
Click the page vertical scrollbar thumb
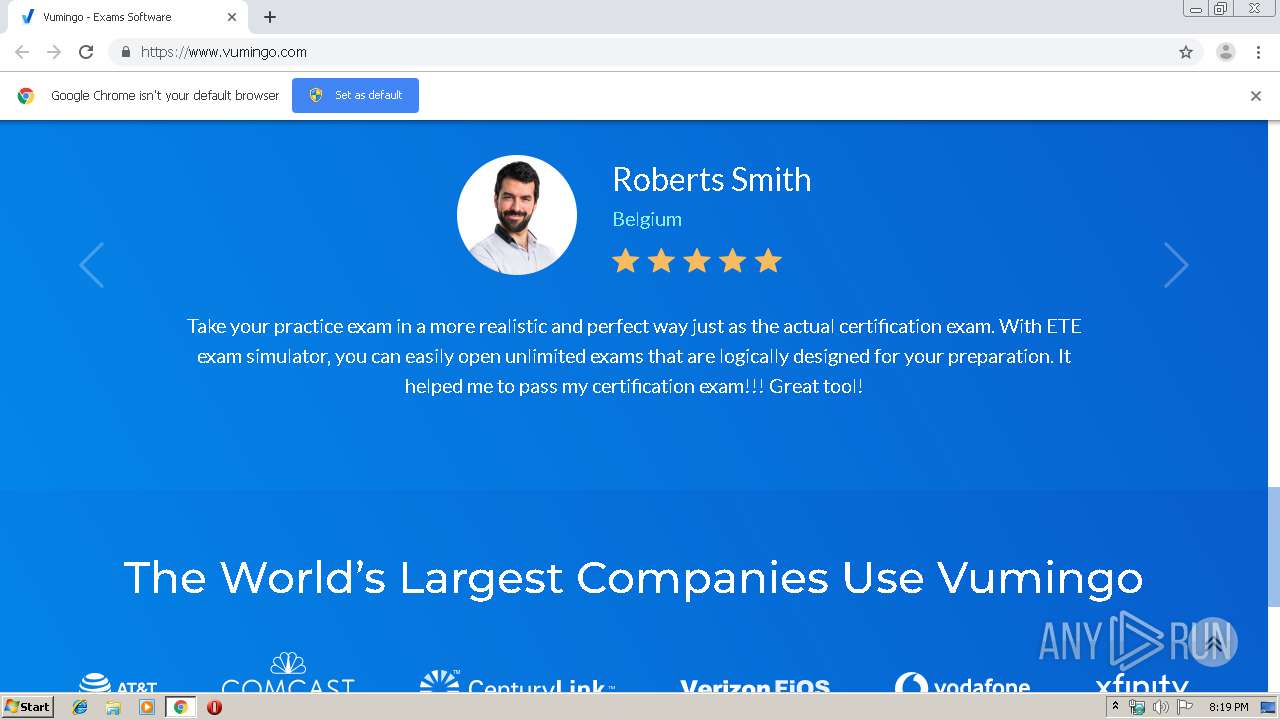(1273, 547)
